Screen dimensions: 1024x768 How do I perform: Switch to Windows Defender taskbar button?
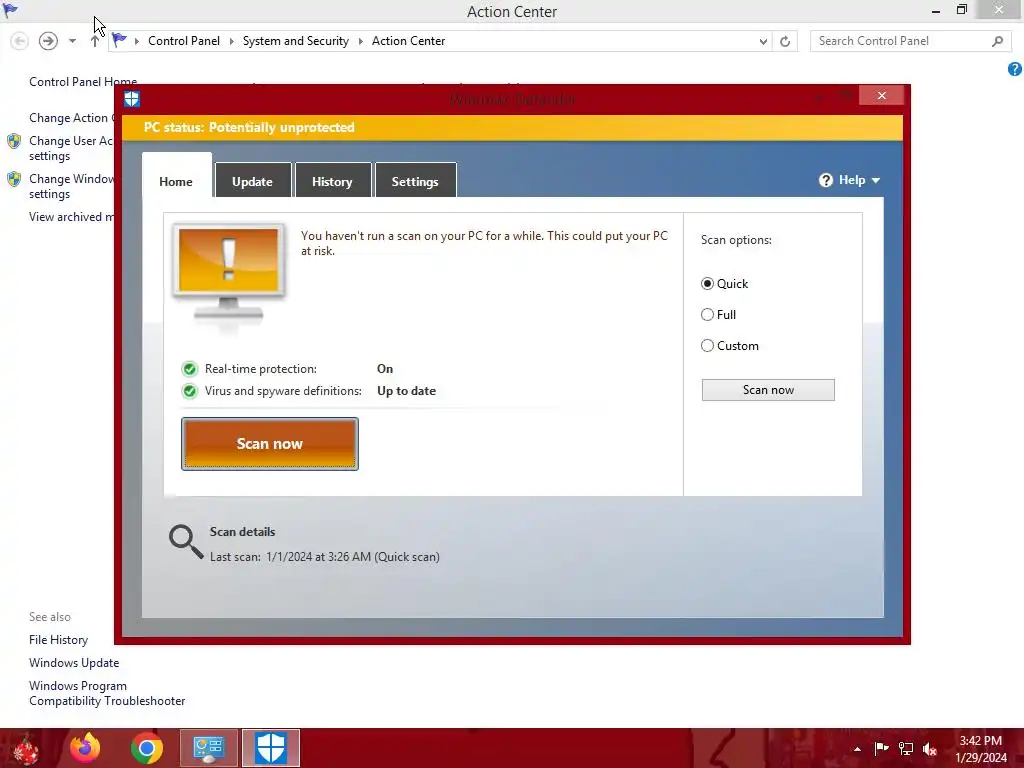(x=271, y=748)
